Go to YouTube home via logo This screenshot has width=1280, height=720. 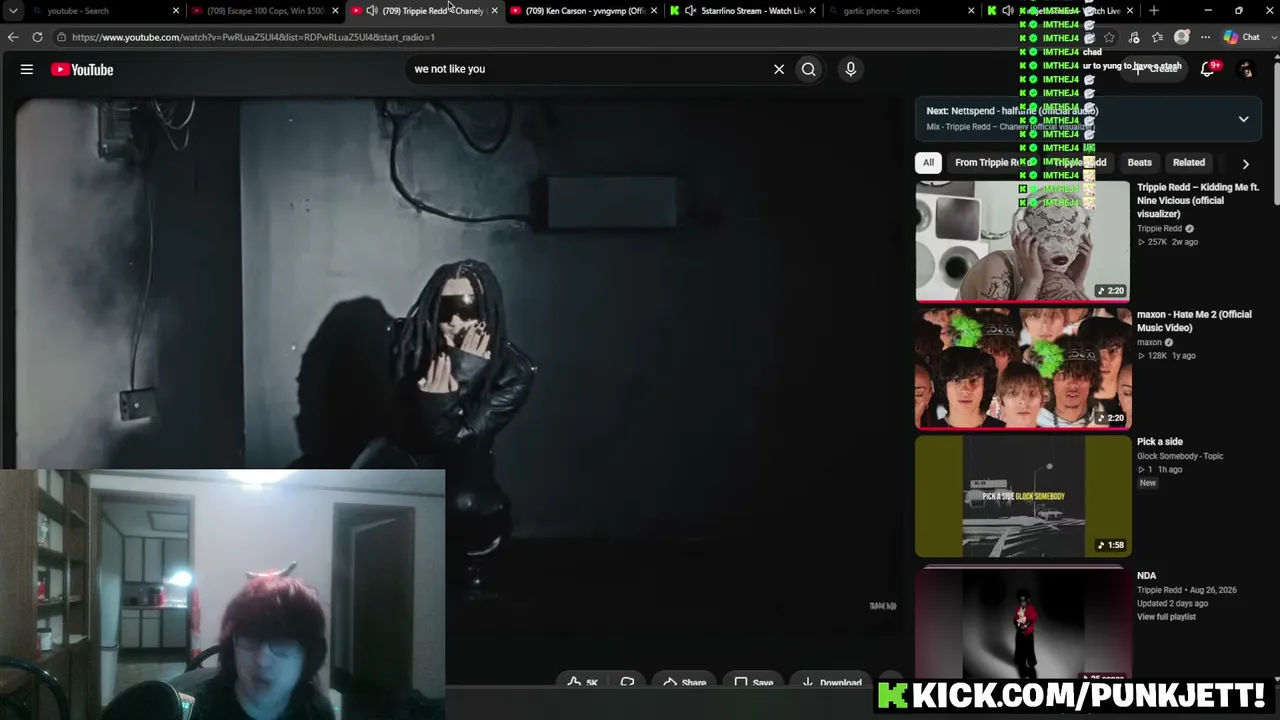pyautogui.click(x=82, y=69)
